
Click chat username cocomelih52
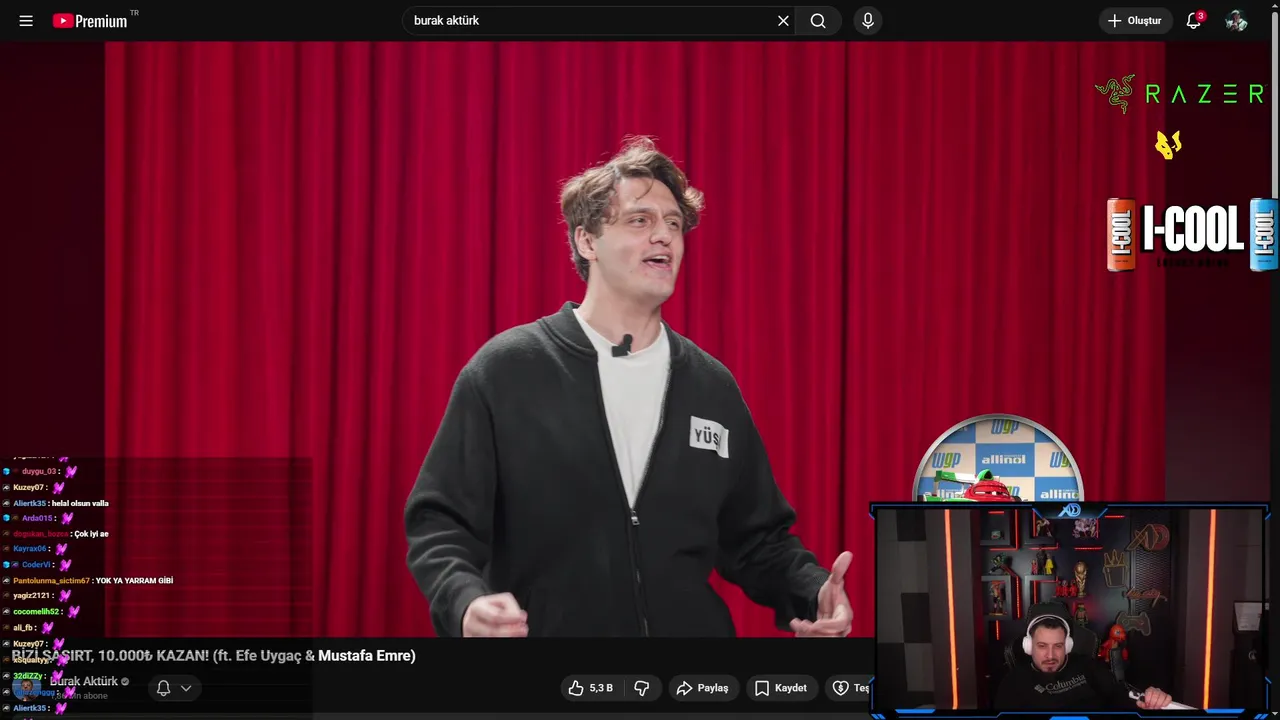pyautogui.click(x=36, y=611)
